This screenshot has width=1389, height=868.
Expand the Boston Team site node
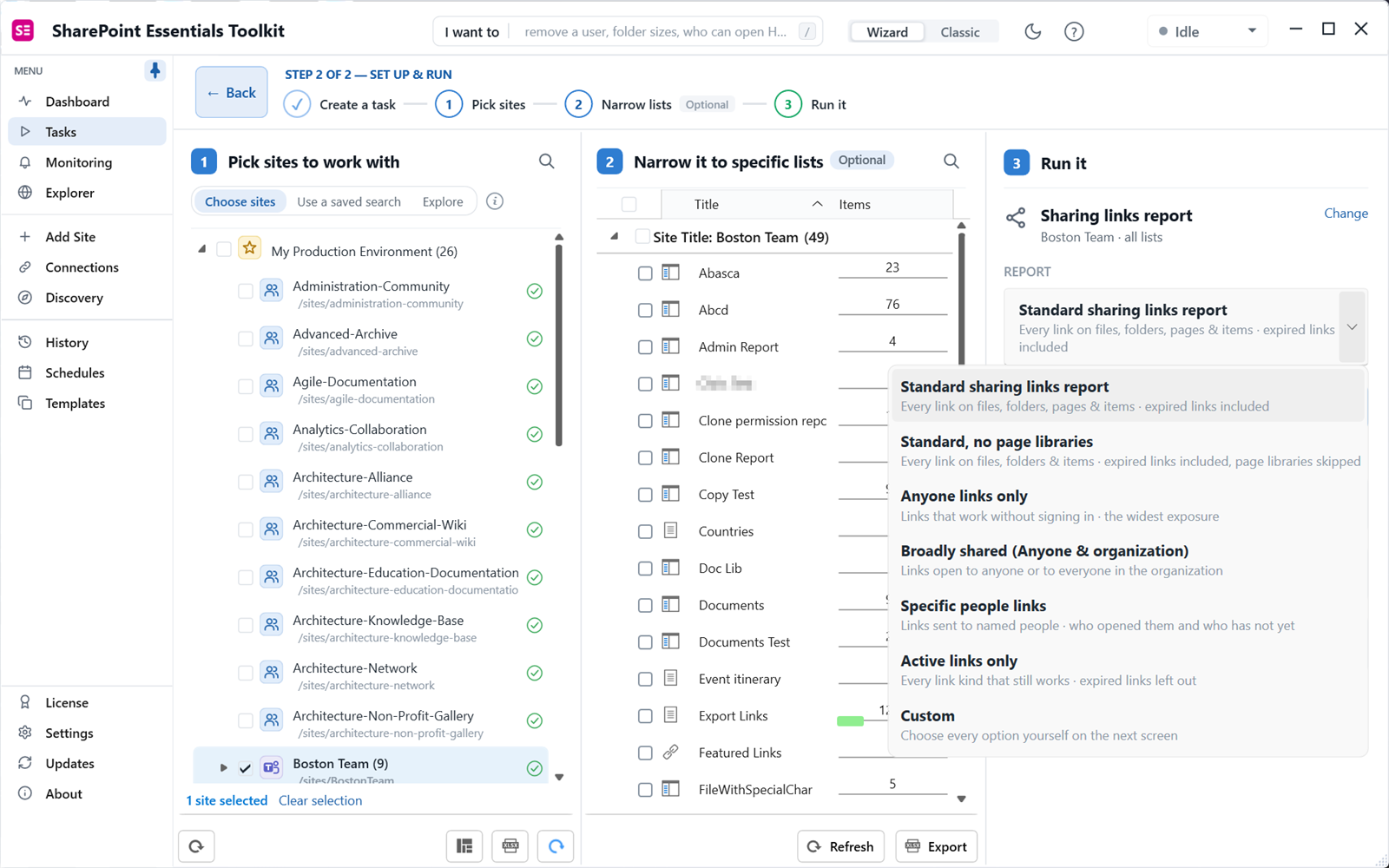point(224,768)
